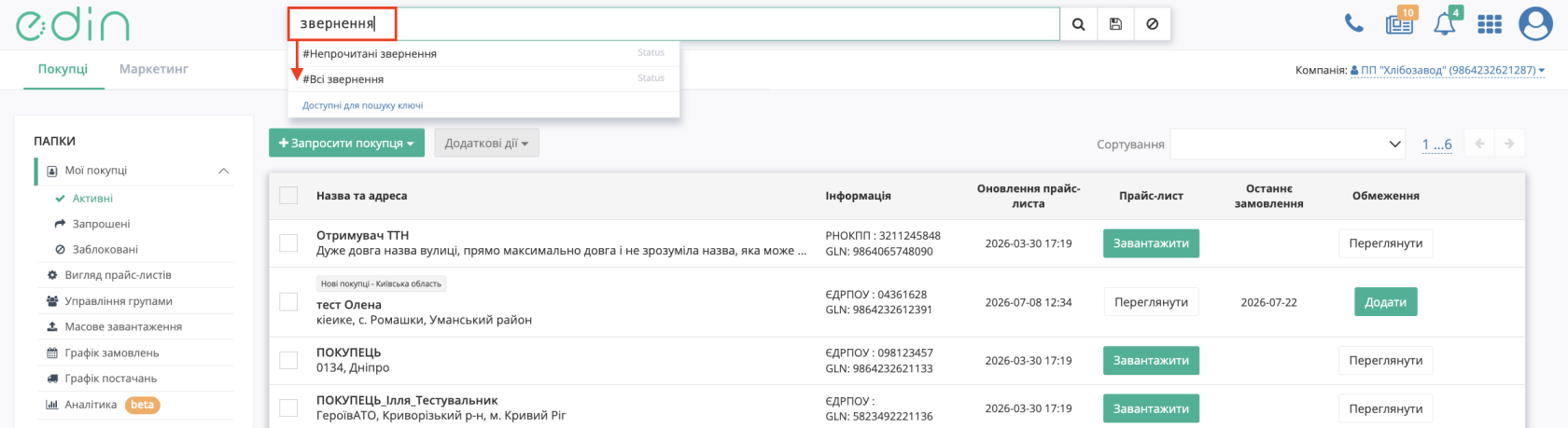This screenshot has width=1568, height=428.
Task: Open the тест Олена buyer name
Action: coord(349,305)
